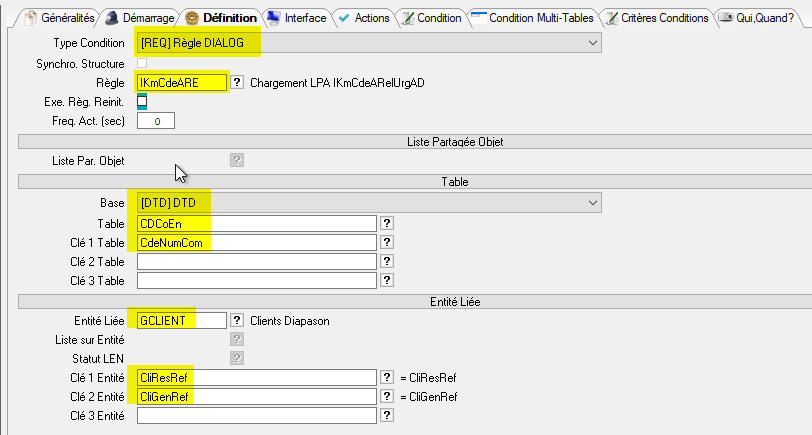Click the help icon for Clé 2 Table
The image size is (812, 435).
pos(387,262)
